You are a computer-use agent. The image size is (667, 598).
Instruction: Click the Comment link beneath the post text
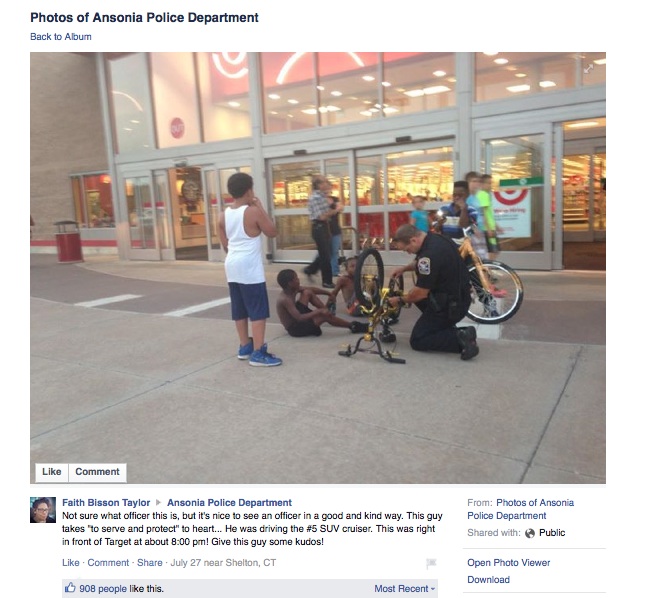(x=108, y=563)
